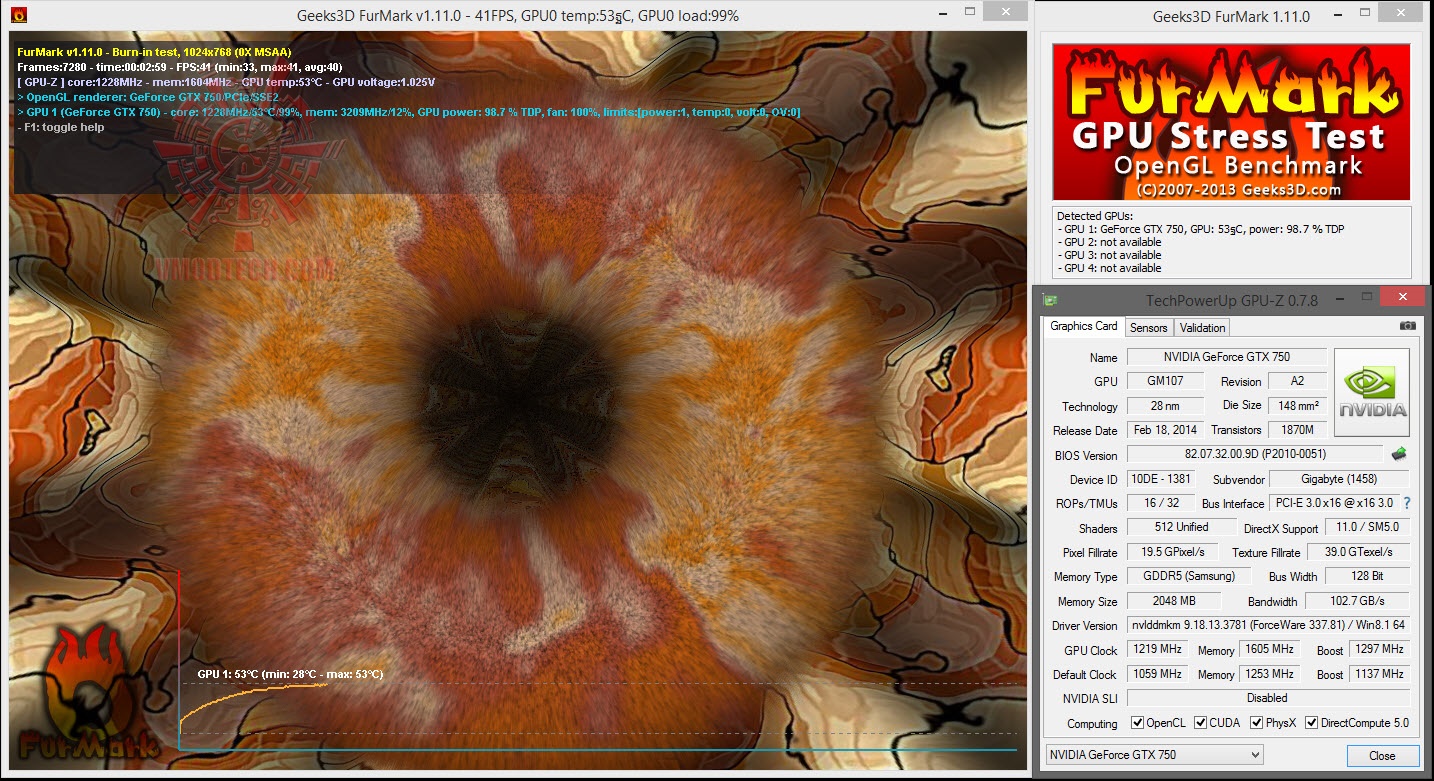Click the GPU field showing GM107
This screenshot has height=781, width=1434.
tap(1165, 381)
